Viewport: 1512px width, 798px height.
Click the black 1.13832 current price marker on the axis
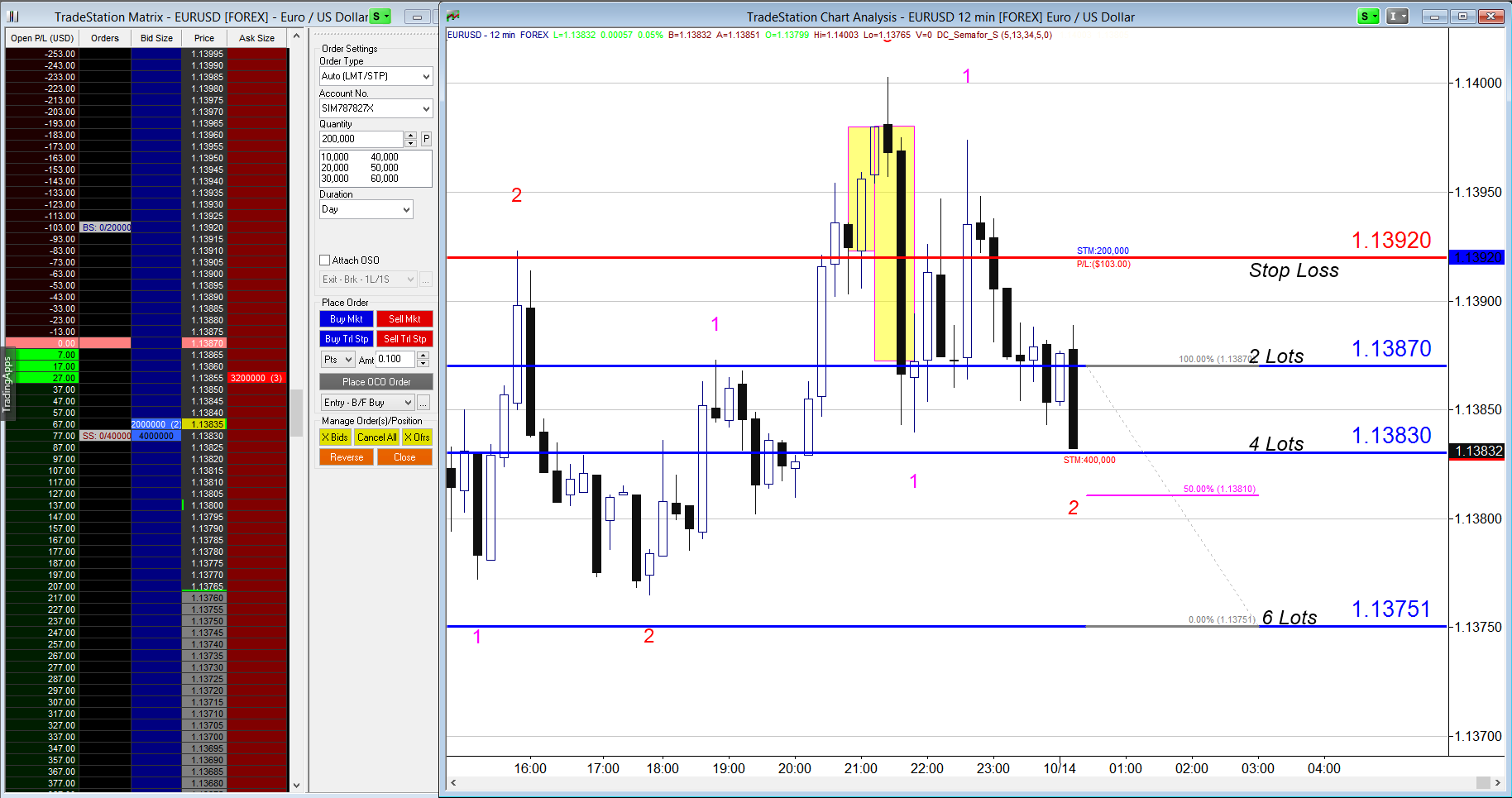click(x=1478, y=451)
